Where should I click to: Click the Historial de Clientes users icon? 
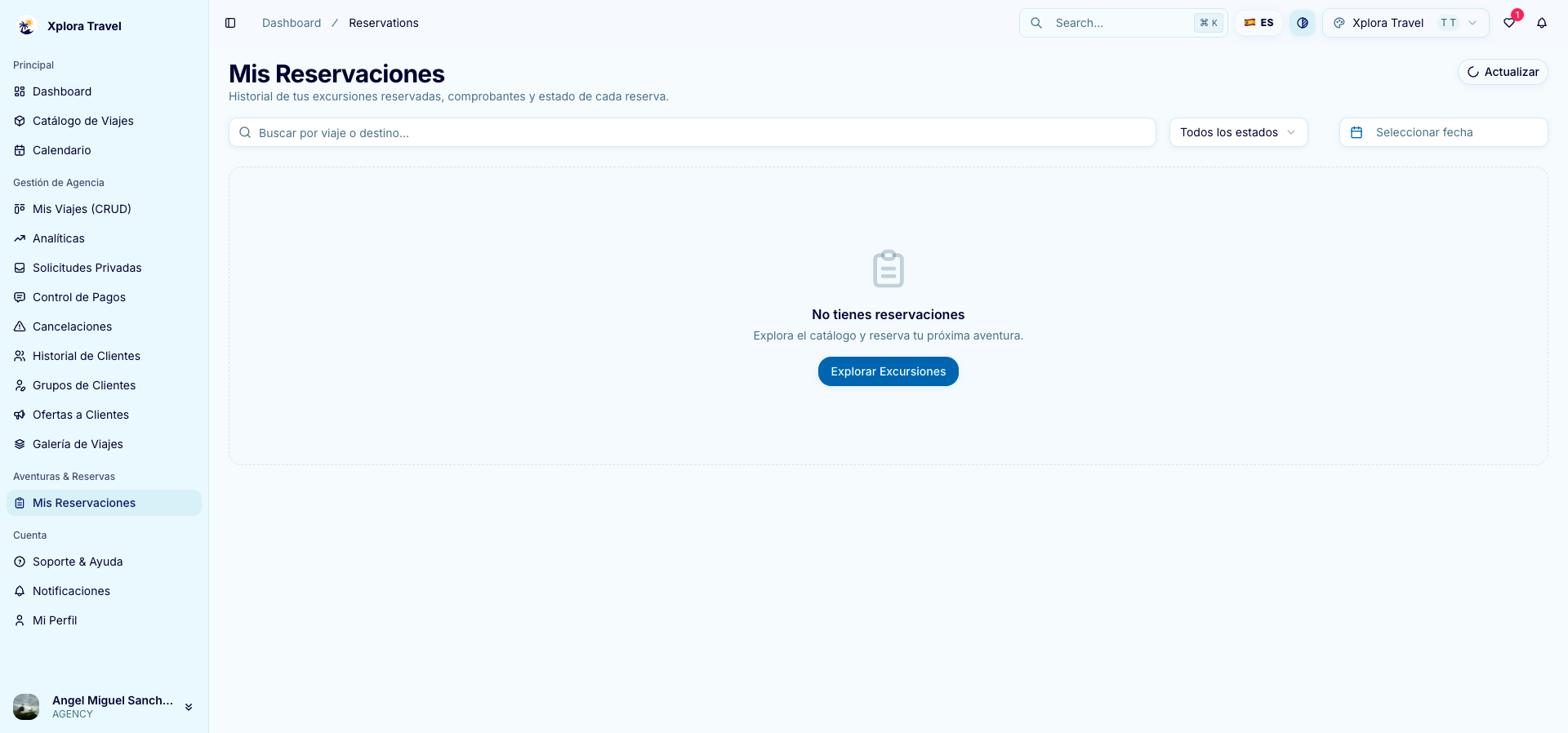point(20,356)
